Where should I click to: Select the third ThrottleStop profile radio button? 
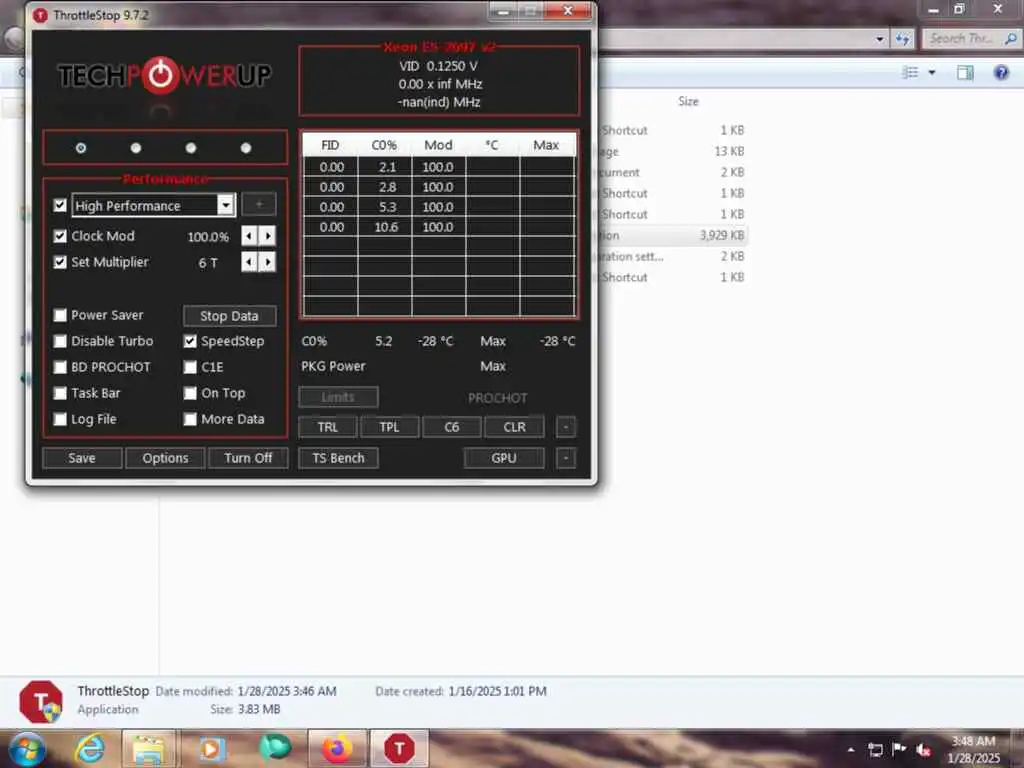coord(191,148)
